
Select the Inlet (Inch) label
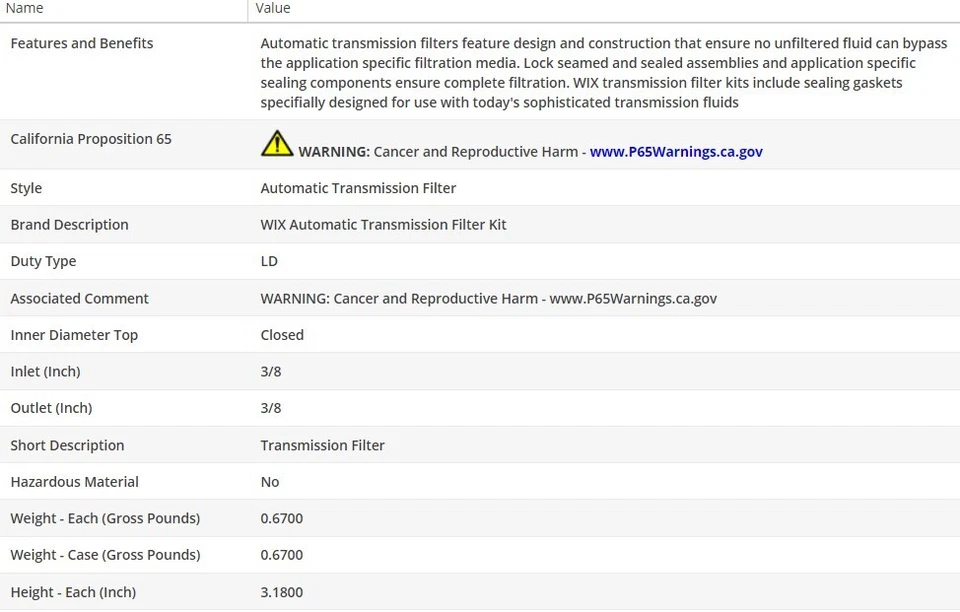(45, 371)
